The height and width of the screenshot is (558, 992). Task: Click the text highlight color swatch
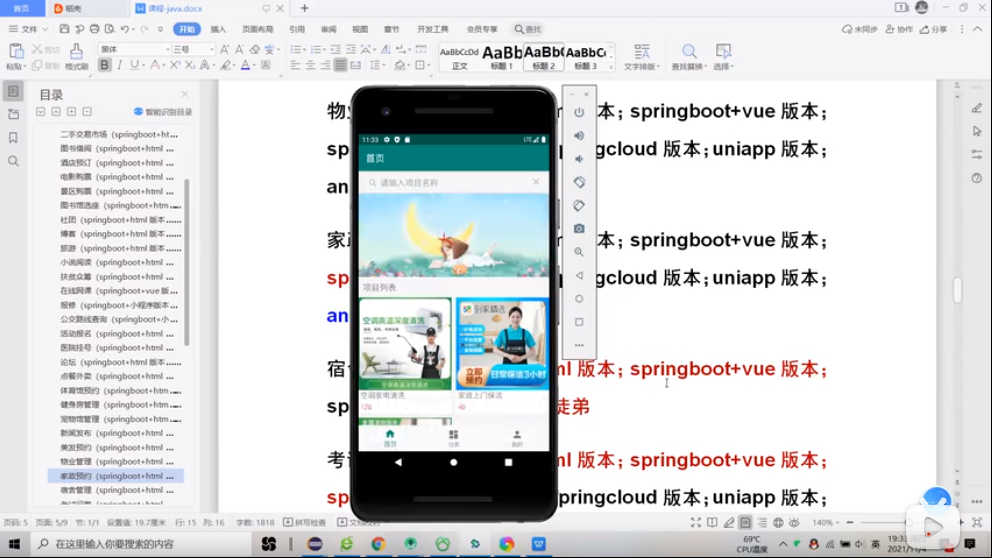point(225,65)
